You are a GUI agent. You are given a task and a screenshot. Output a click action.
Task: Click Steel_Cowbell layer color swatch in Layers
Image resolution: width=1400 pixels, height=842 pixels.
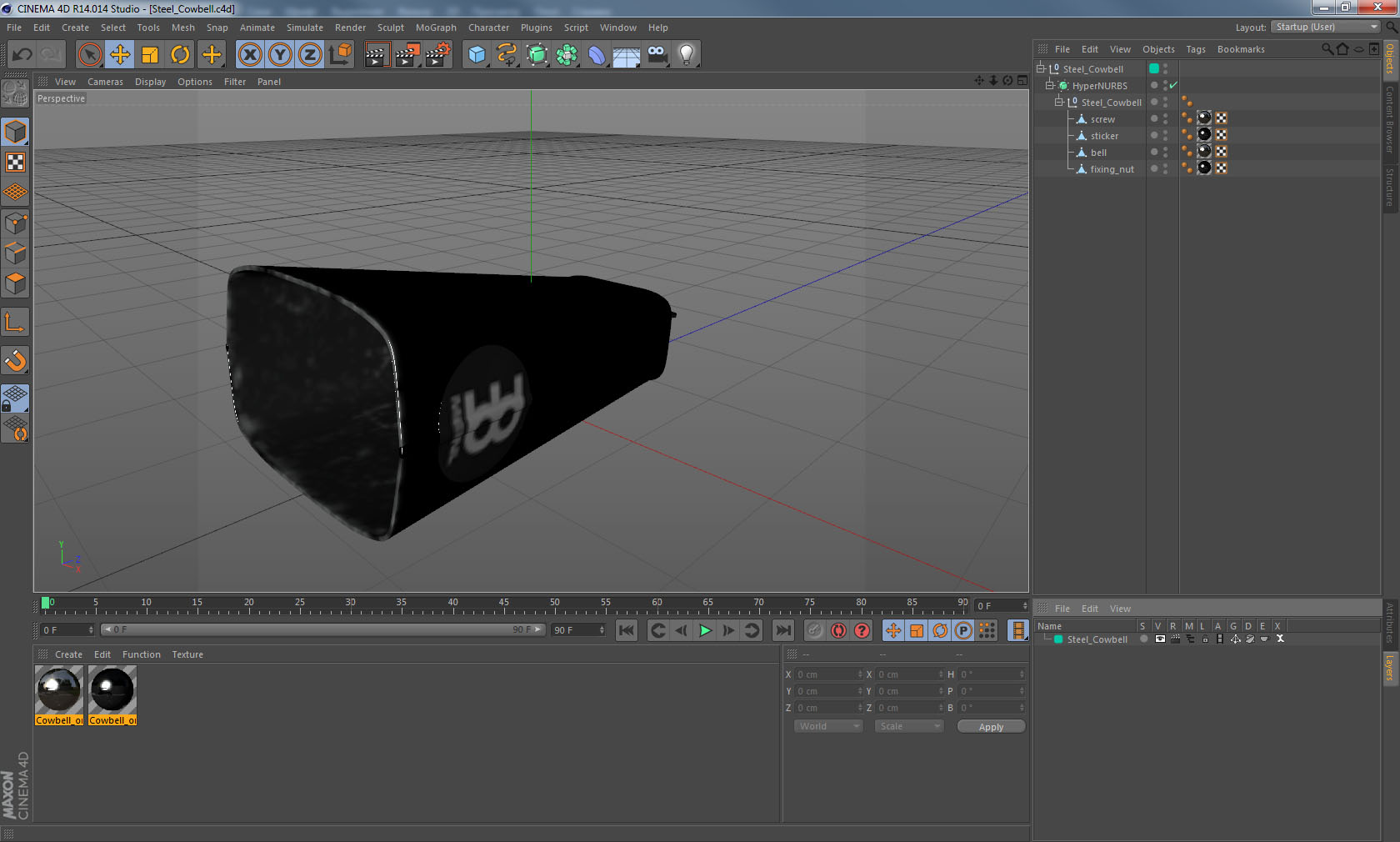[x=1058, y=639]
